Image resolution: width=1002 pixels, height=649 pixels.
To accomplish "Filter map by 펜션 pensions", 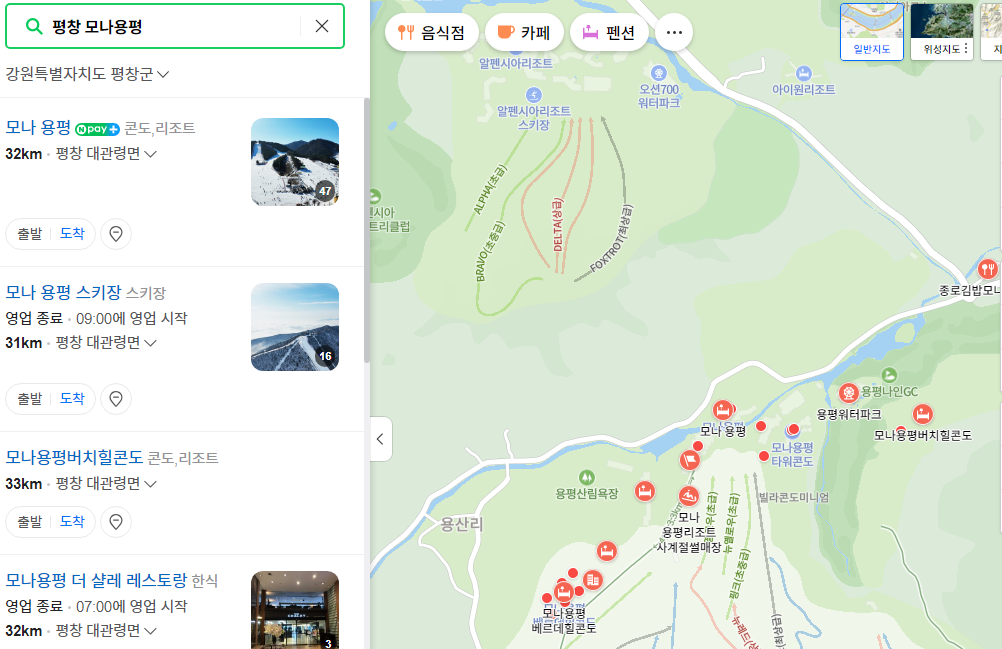I will 609,33.
